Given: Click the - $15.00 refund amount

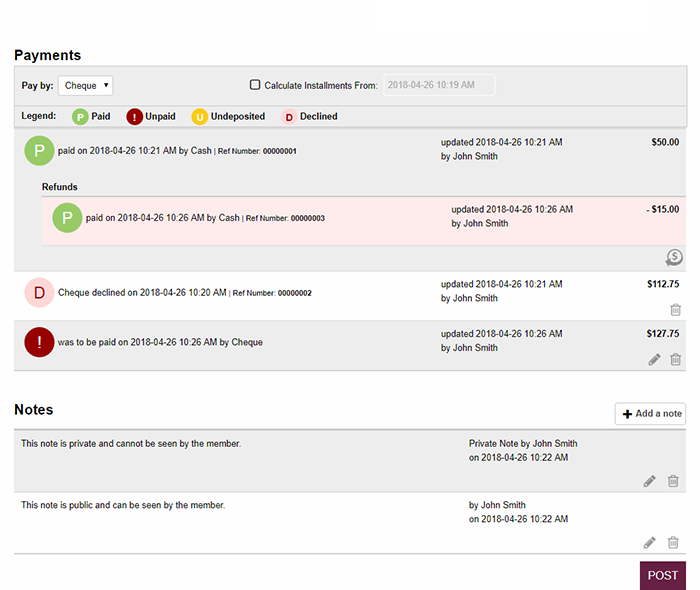Looking at the screenshot, I should 663,209.
